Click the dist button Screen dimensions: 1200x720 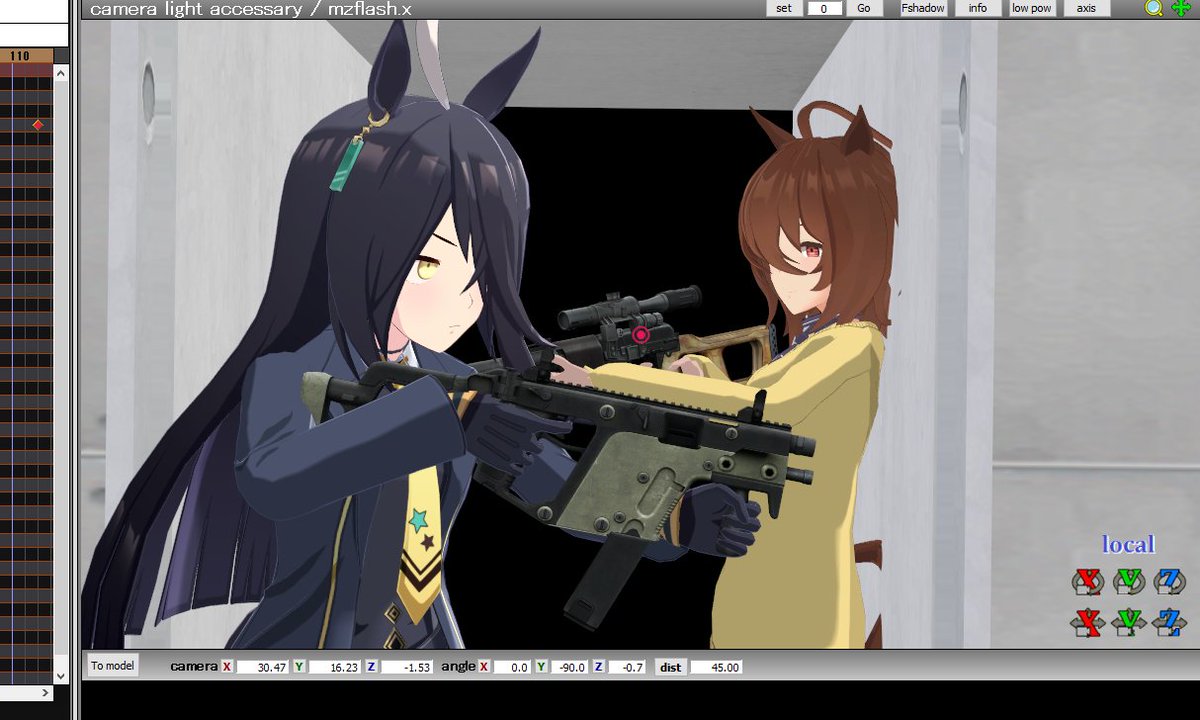[x=670, y=667]
